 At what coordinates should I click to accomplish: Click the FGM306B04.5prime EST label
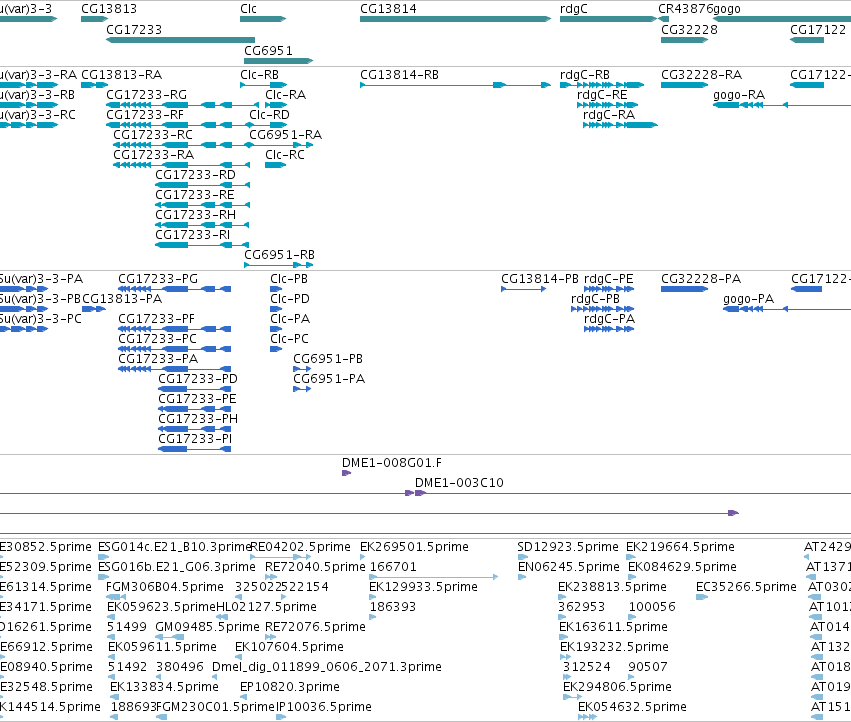coord(164,587)
